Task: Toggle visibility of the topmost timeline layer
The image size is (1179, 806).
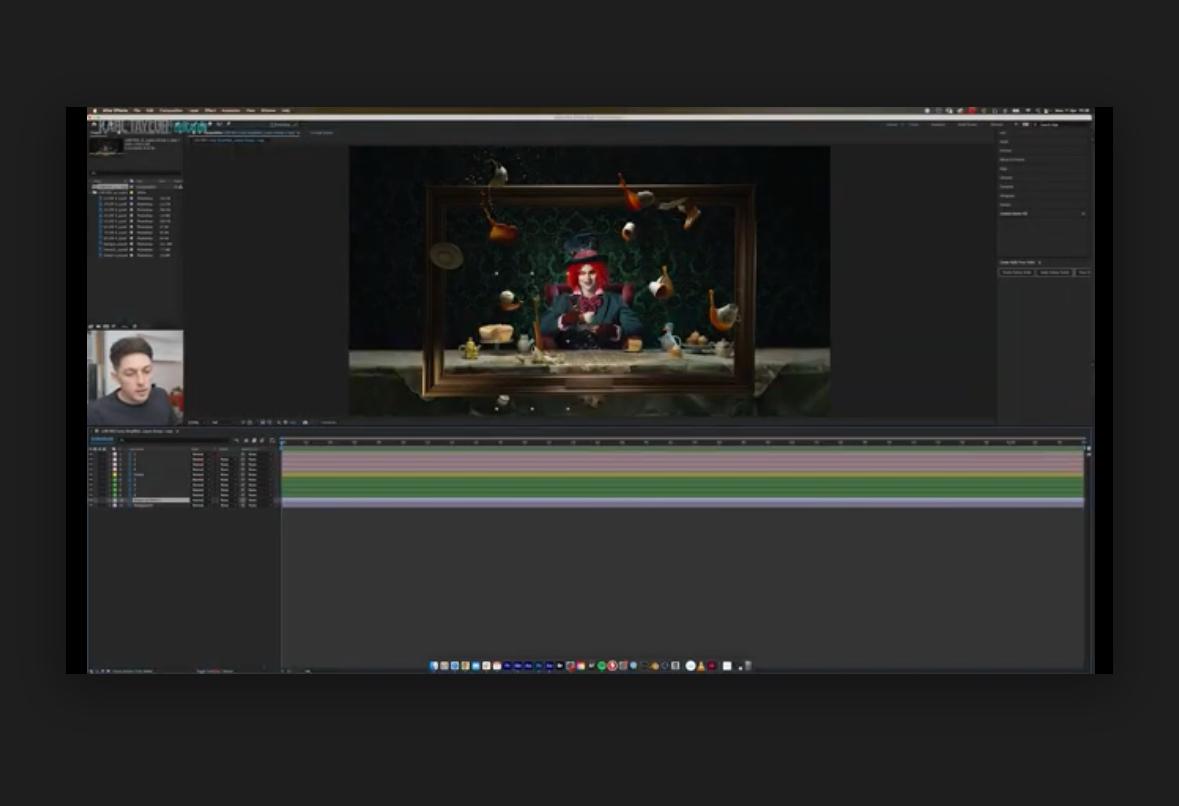Action: (91, 455)
